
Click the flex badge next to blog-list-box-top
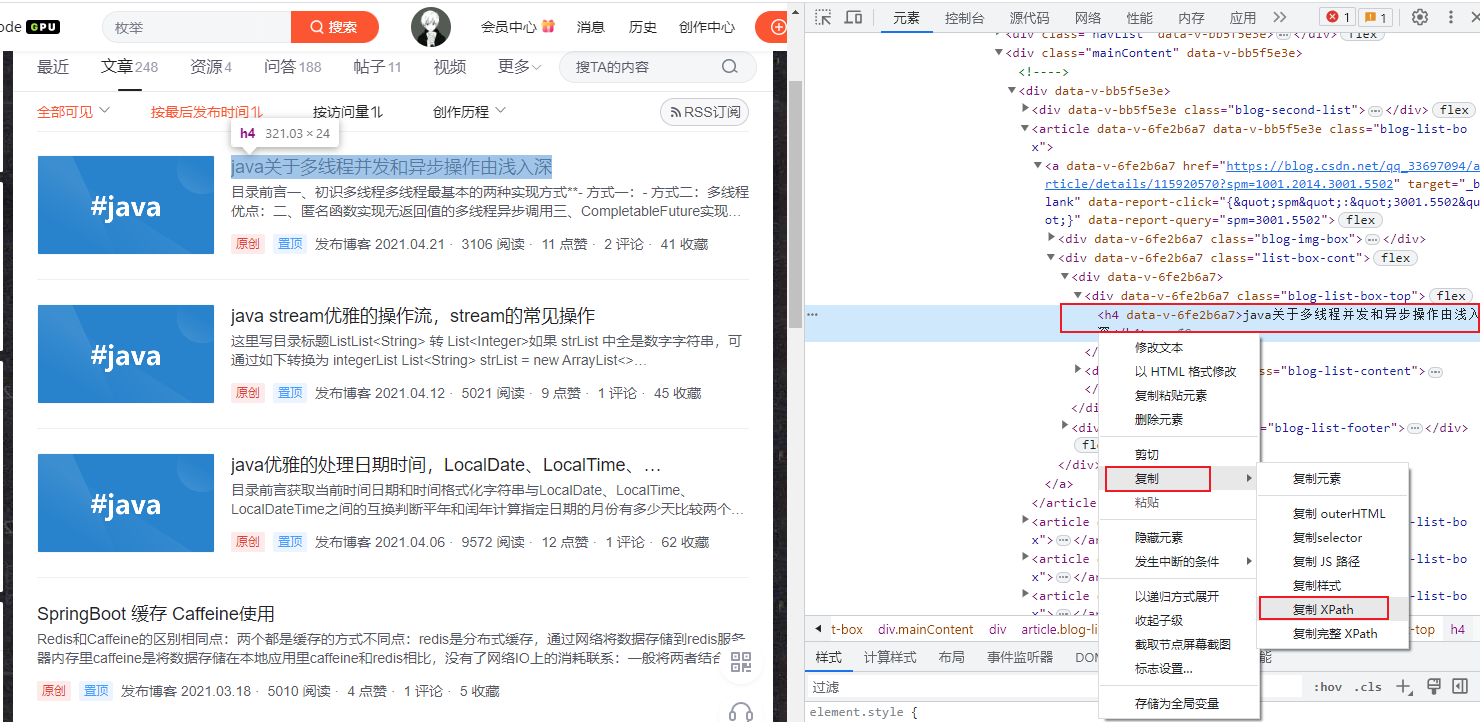click(x=1451, y=296)
